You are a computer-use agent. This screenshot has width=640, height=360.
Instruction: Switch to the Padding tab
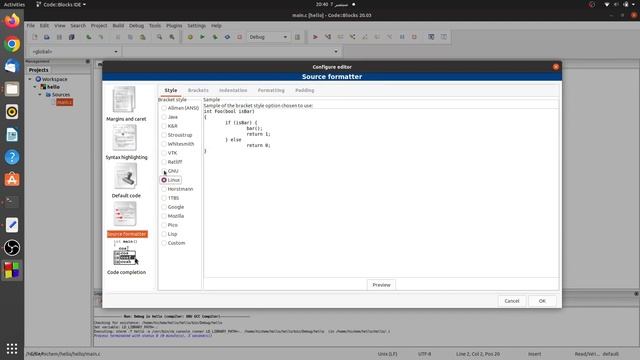[x=304, y=90]
